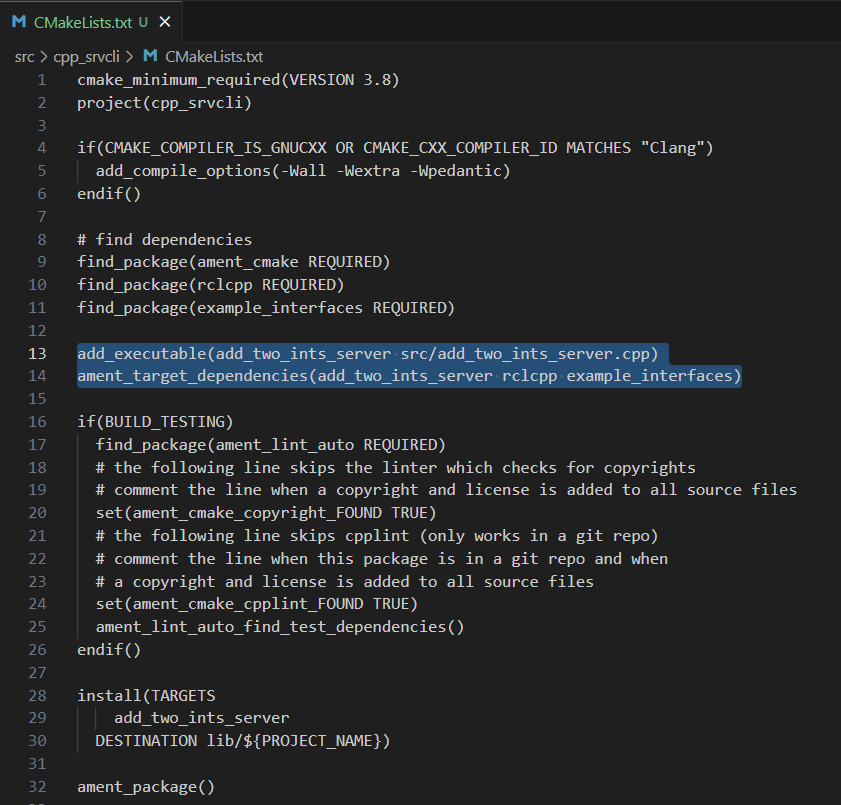Click the 'src' breadcrumb segment
Viewport: 841px width, 805px height.
point(25,57)
